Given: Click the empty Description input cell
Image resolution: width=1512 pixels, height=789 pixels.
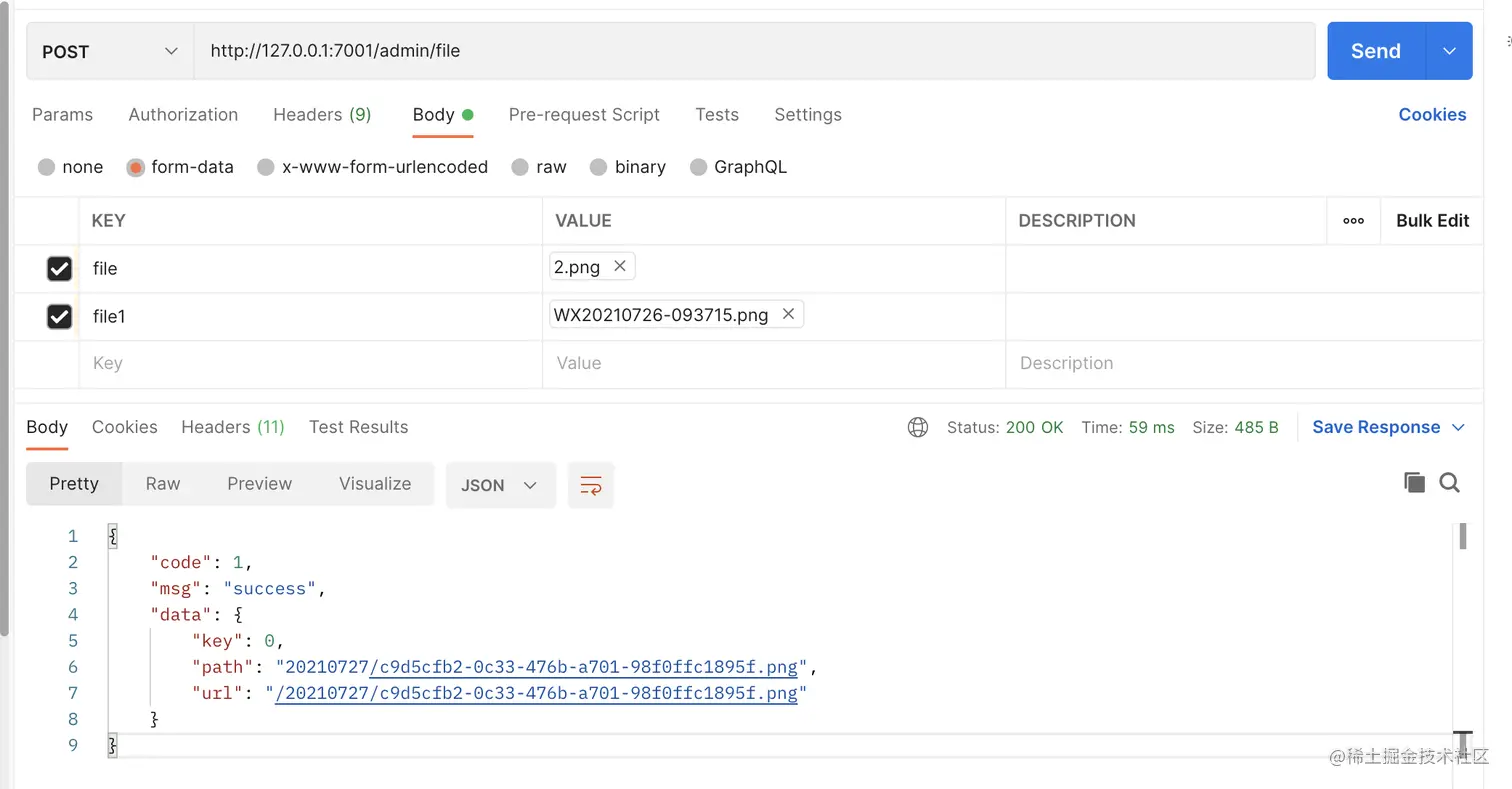Looking at the screenshot, I should tap(1244, 364).
